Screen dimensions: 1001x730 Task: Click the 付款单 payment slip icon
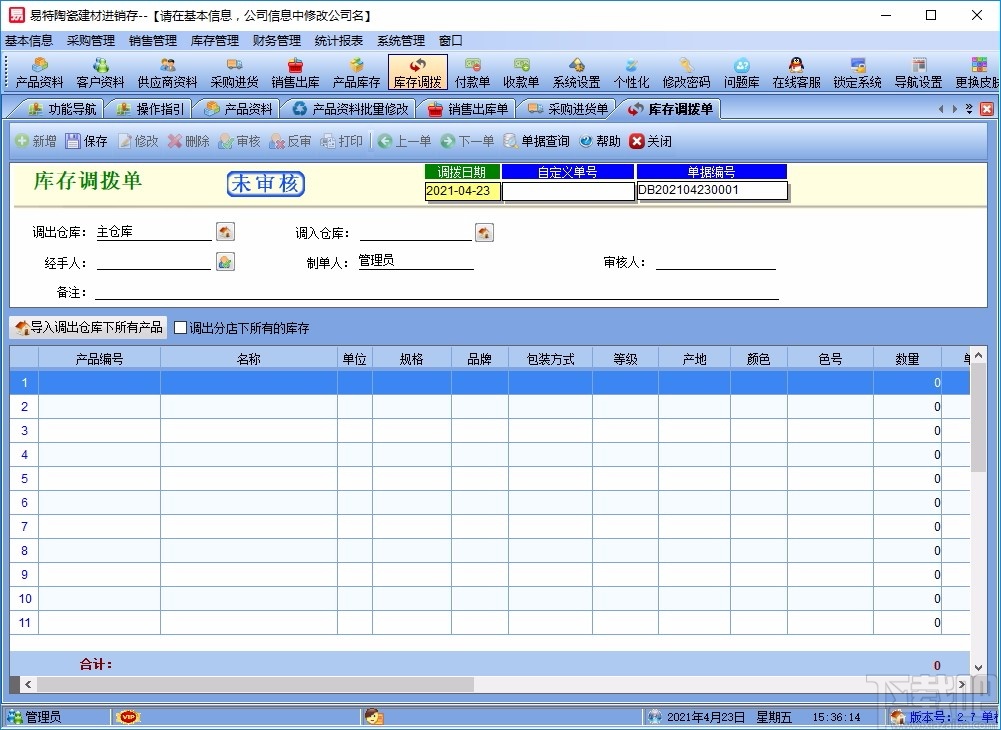(x=472, y=70)
